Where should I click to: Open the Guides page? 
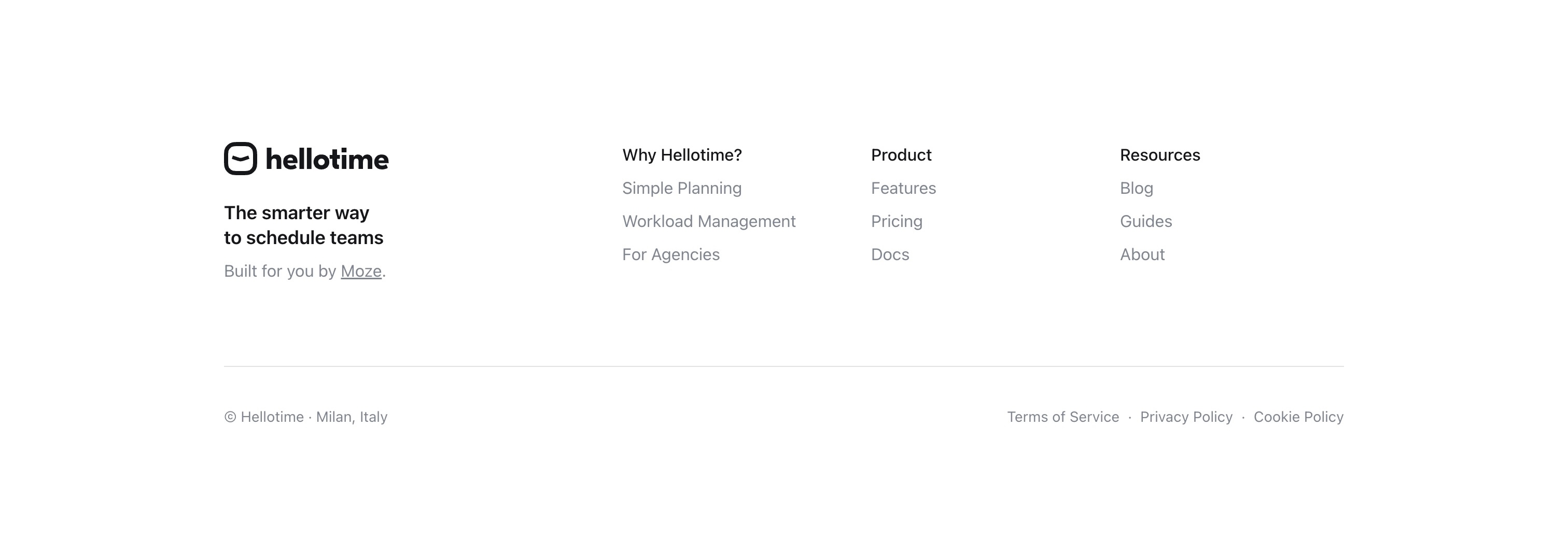(1145, 221)
